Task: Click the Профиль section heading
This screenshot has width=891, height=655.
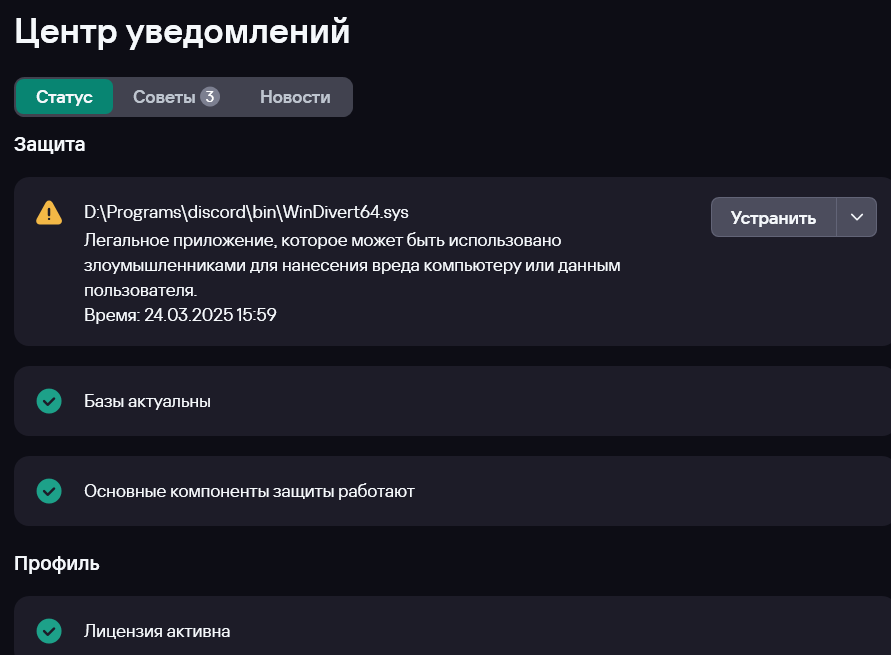Action: 57,563
